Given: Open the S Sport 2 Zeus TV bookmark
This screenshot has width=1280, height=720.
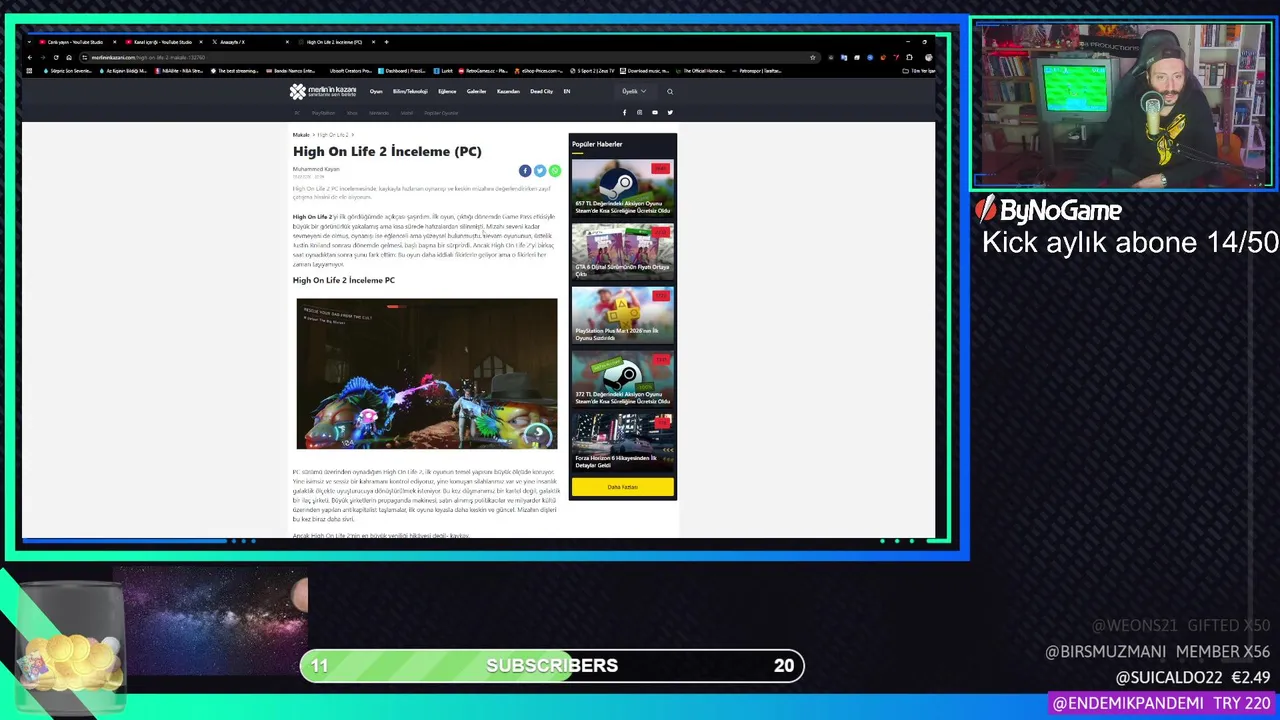Looking at the screenshot, I should 591,71.
